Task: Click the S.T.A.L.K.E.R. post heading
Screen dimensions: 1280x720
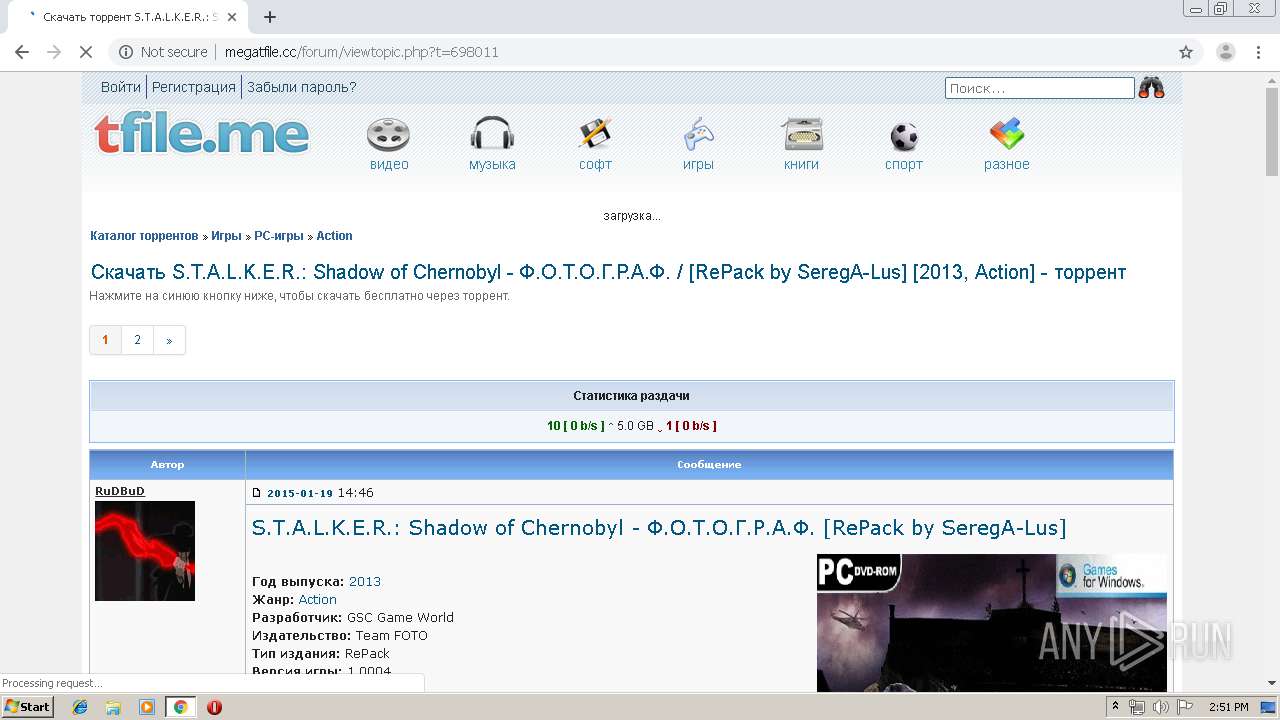Action: coord(659,528)
